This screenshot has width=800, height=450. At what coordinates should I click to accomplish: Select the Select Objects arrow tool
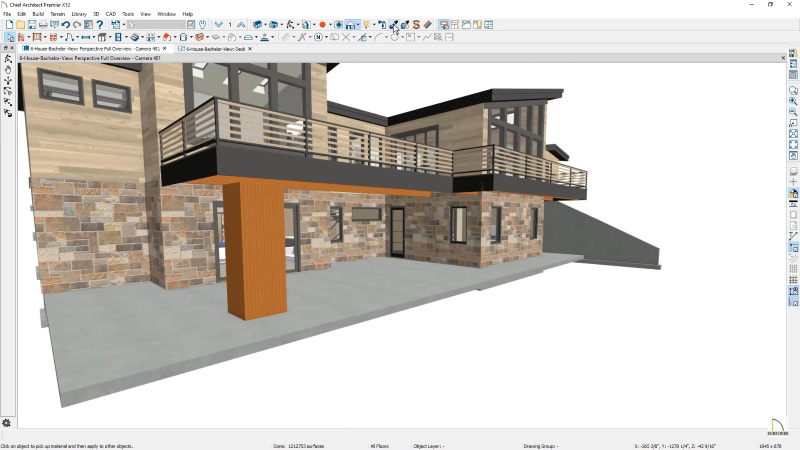pyautogui.click(x=9, y=37)
